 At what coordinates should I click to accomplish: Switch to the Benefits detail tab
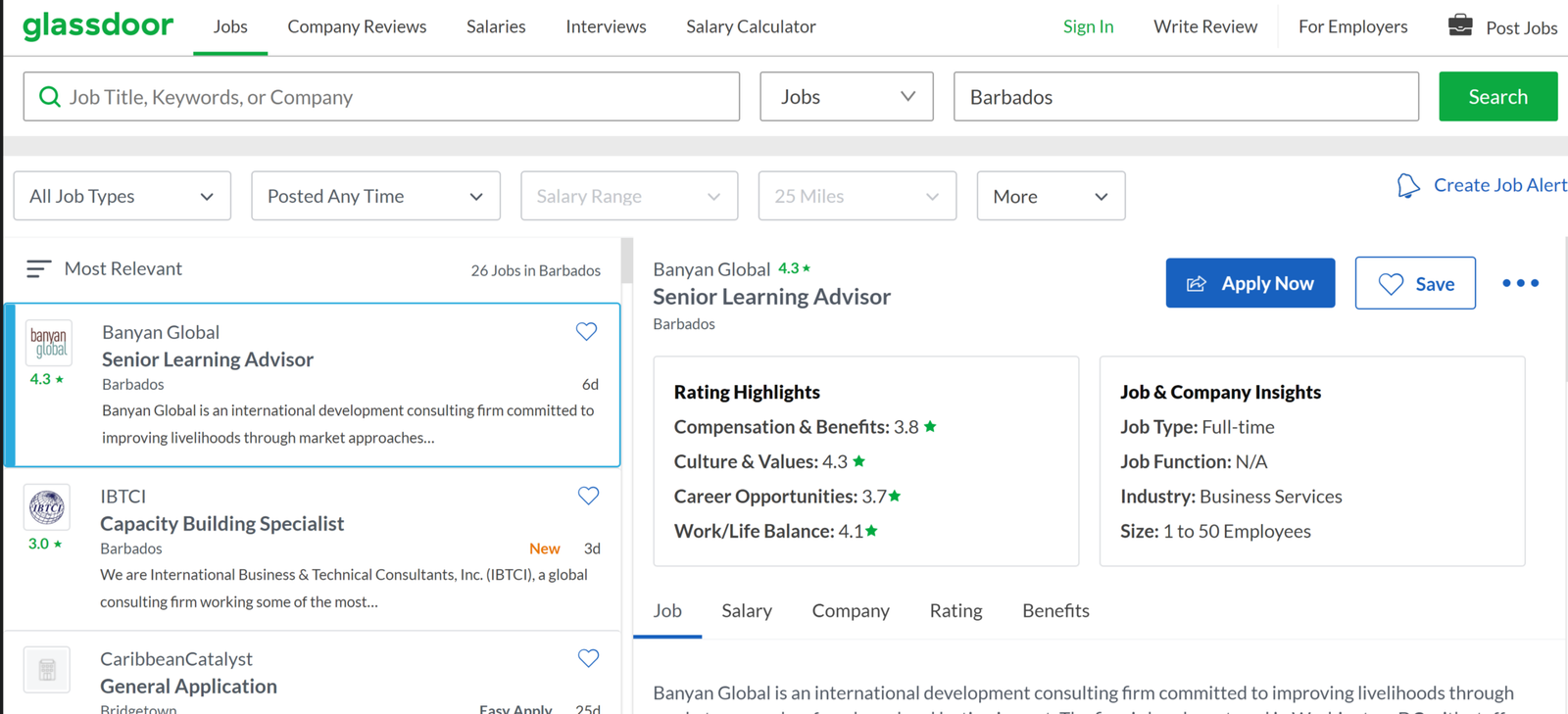[x=1055, y=610]
